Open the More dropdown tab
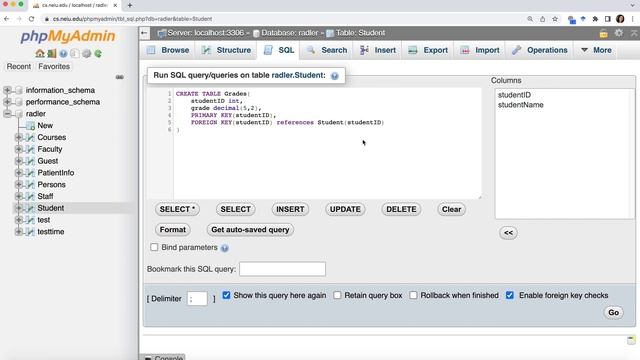 (596, 50)
